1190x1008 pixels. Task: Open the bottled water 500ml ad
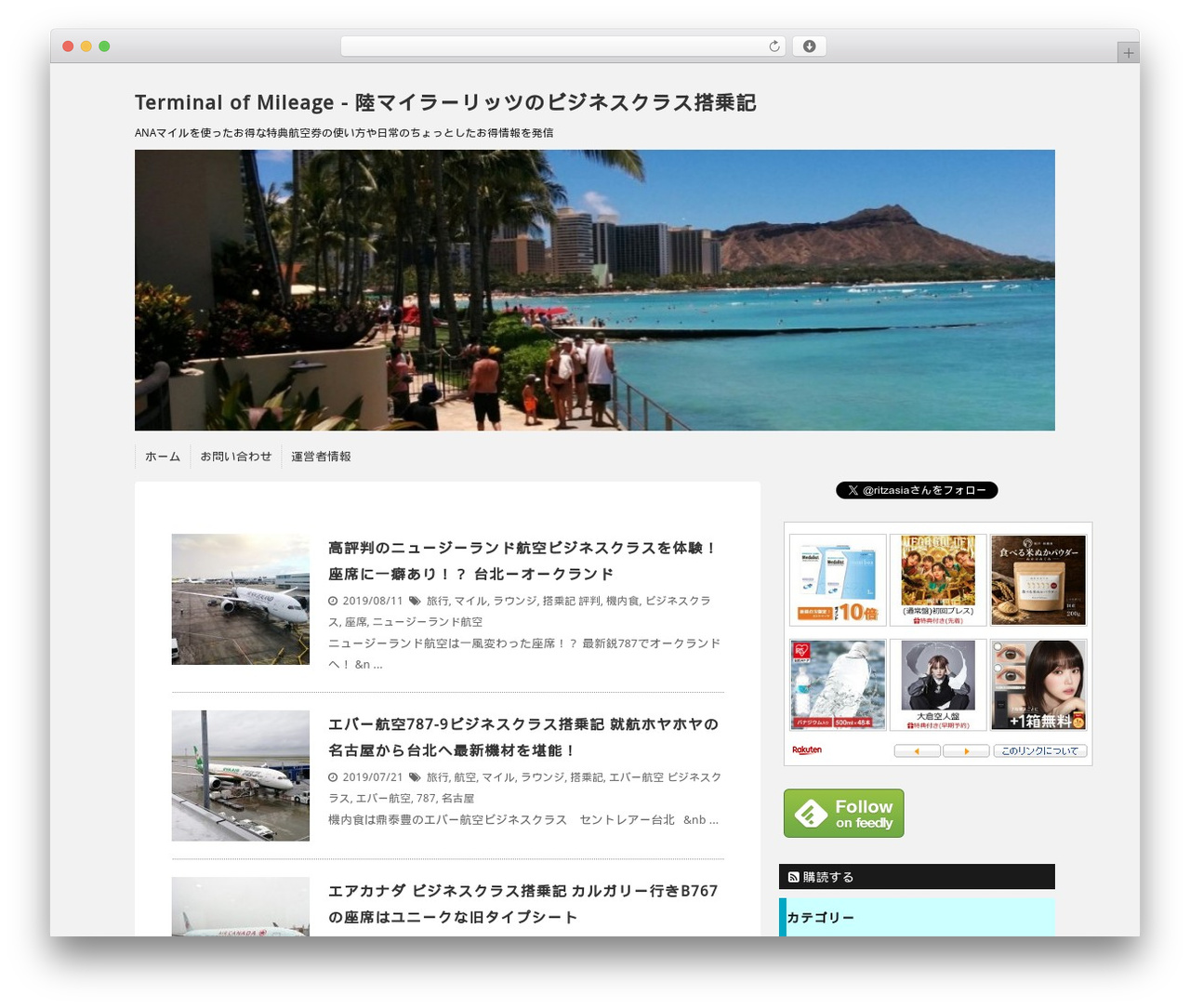pos(838,684)
